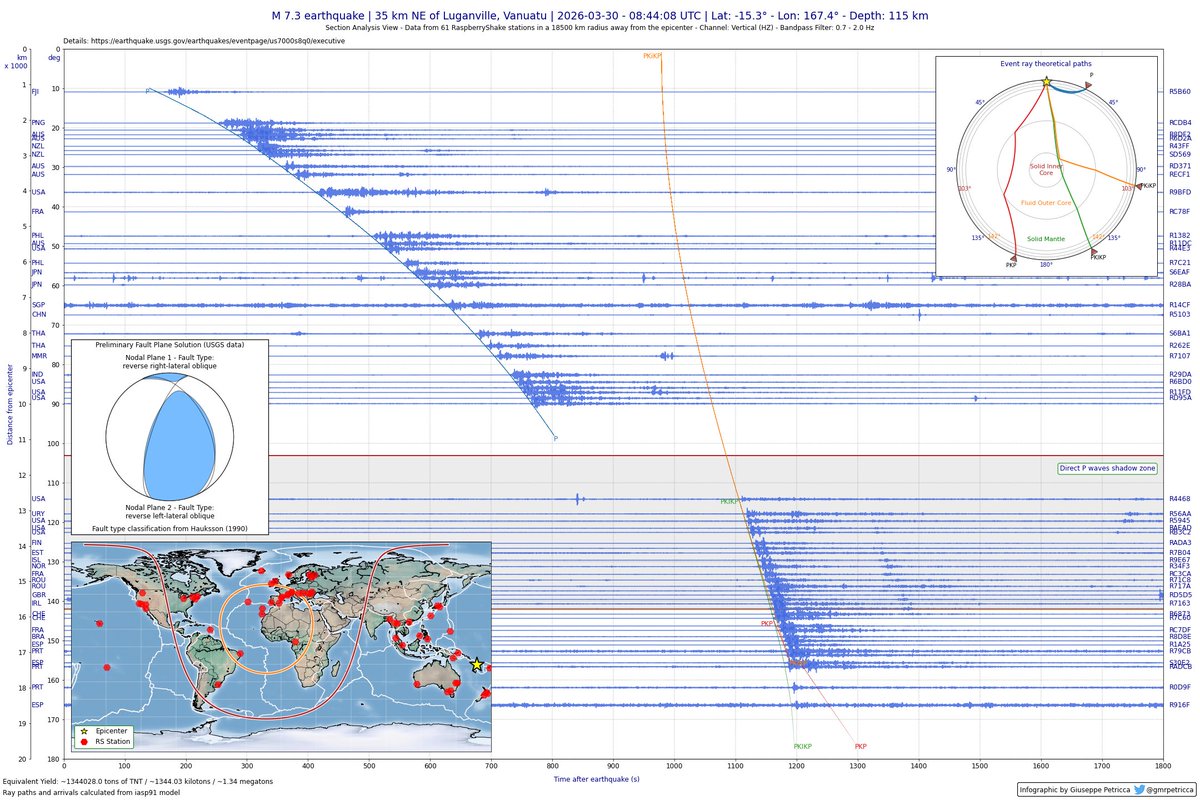The image size is (1200, 800).
Task: Click station code RCDB4
Action: click(1180, 123)
